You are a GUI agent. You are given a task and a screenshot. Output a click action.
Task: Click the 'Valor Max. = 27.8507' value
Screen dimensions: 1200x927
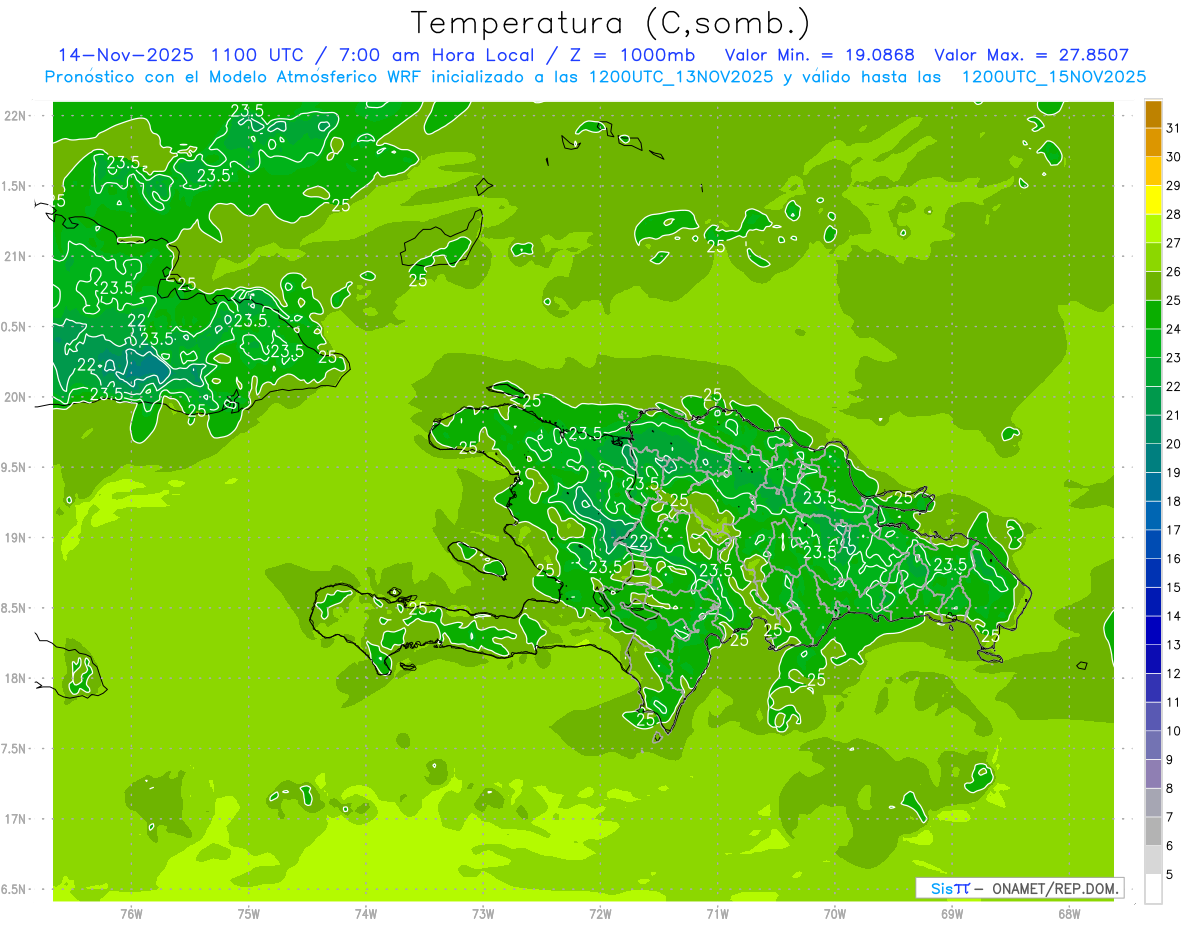pos(1032,55)
